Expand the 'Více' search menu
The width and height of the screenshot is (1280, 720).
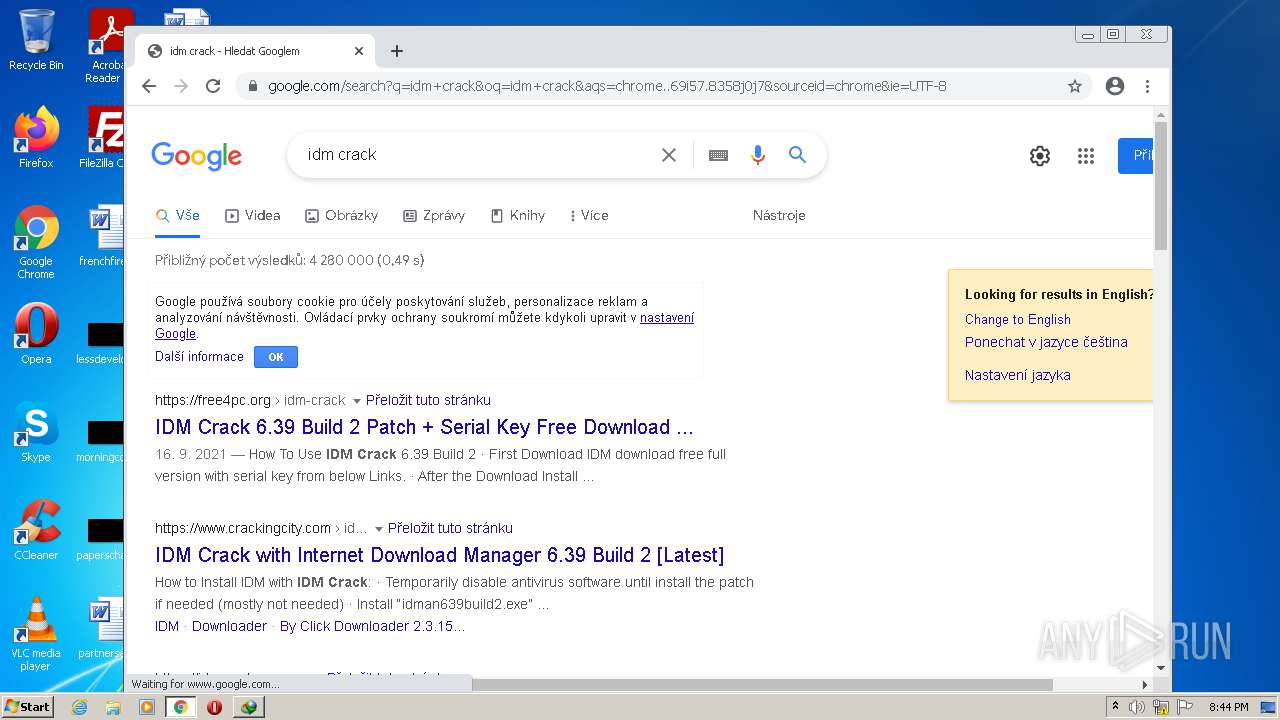589,216
